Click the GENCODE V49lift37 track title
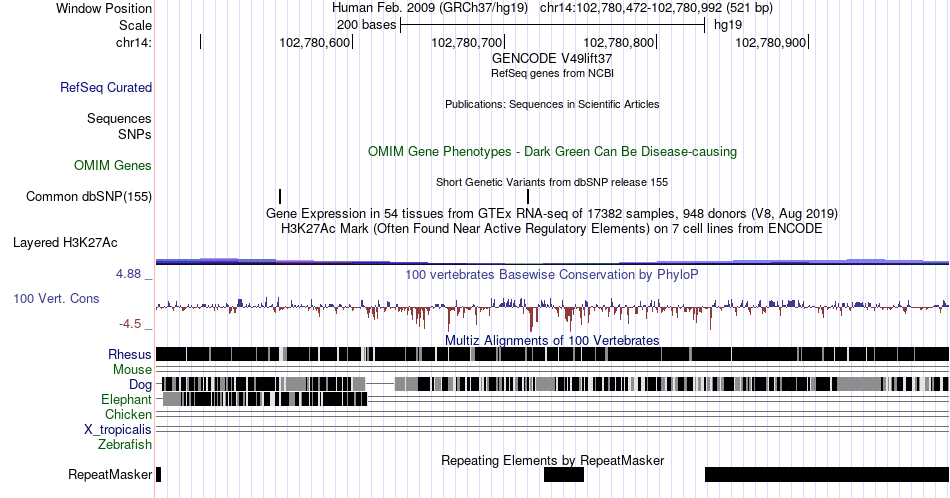950x498 pixels. coord(552,59)
